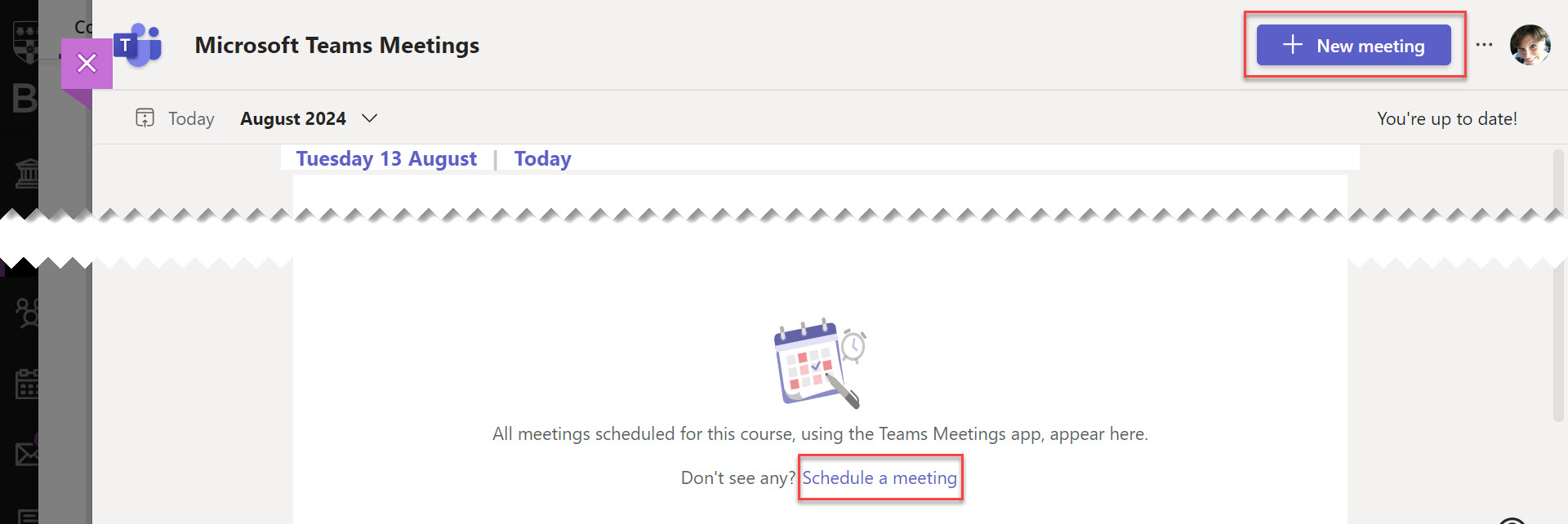Open the groups icon in the sidebar

coord(27,312)
